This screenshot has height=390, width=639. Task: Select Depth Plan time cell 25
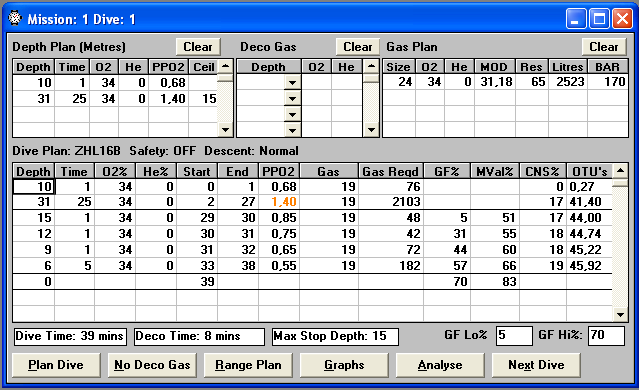coord(72,99)
